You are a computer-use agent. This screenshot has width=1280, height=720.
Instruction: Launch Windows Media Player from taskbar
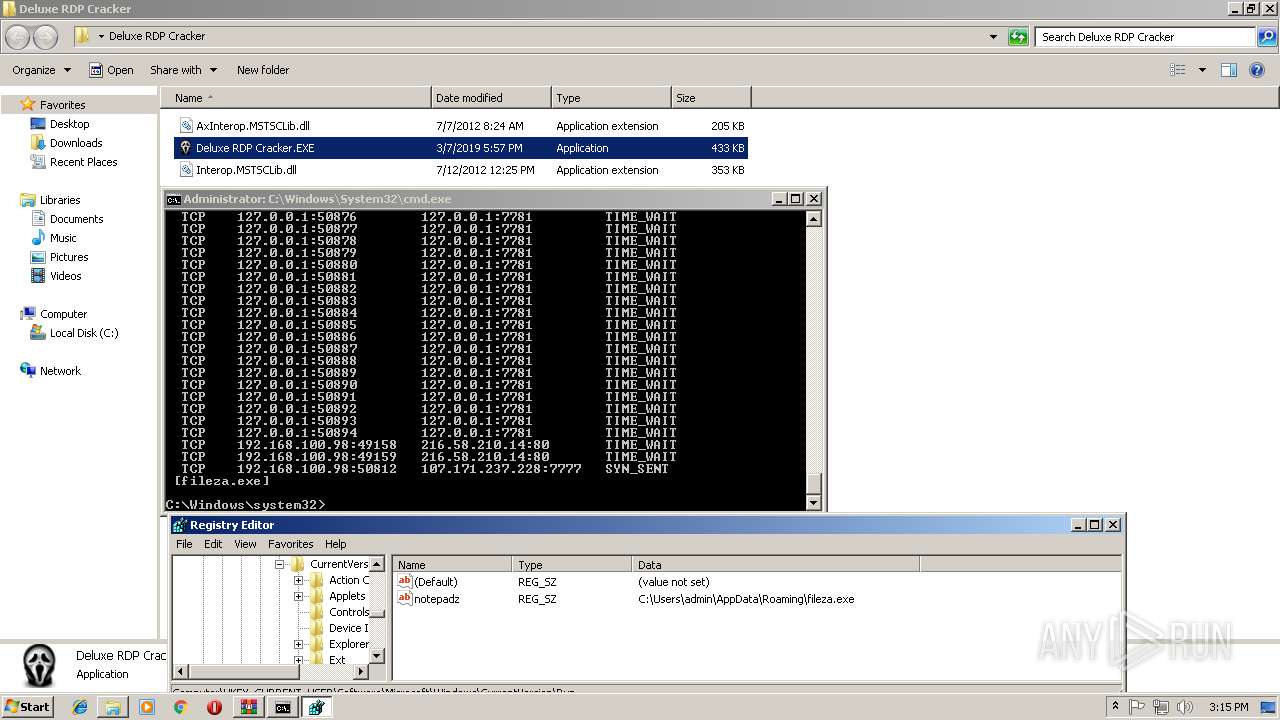[x=147, y=707]
